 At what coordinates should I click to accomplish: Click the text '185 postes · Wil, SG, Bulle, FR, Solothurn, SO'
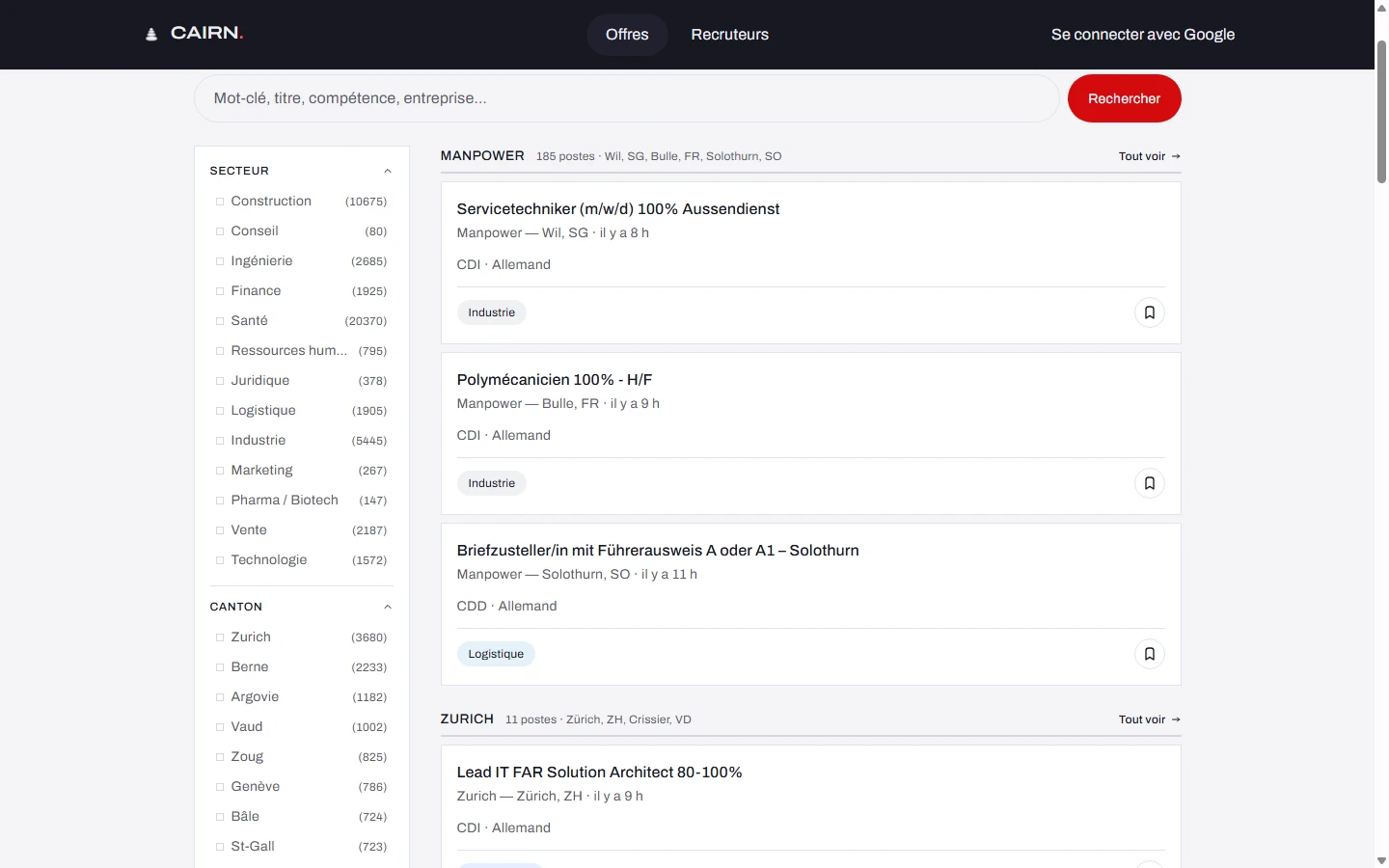tap(659, 156)
